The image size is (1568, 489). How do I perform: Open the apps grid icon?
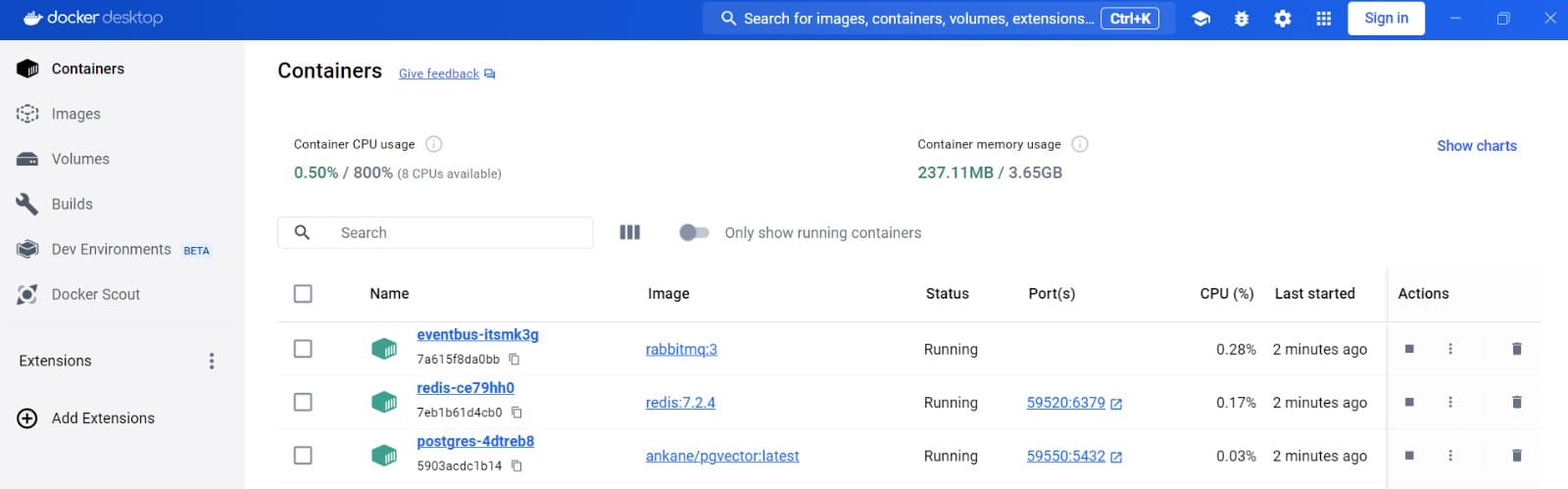(x=1323, y=19)
